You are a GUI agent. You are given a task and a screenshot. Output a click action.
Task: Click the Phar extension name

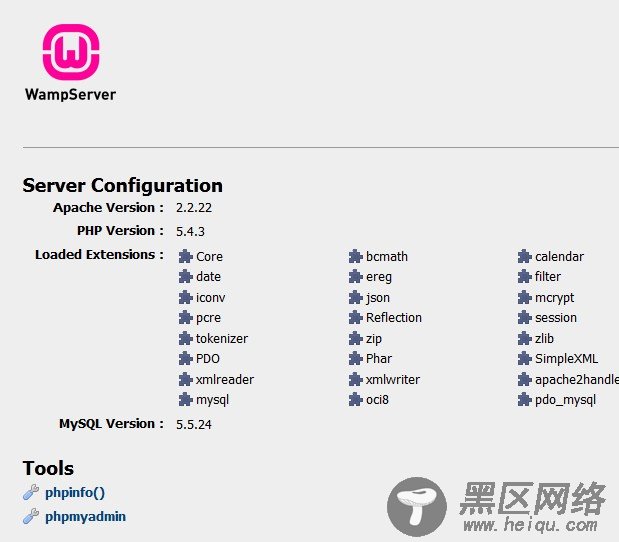tap(379, 359)
